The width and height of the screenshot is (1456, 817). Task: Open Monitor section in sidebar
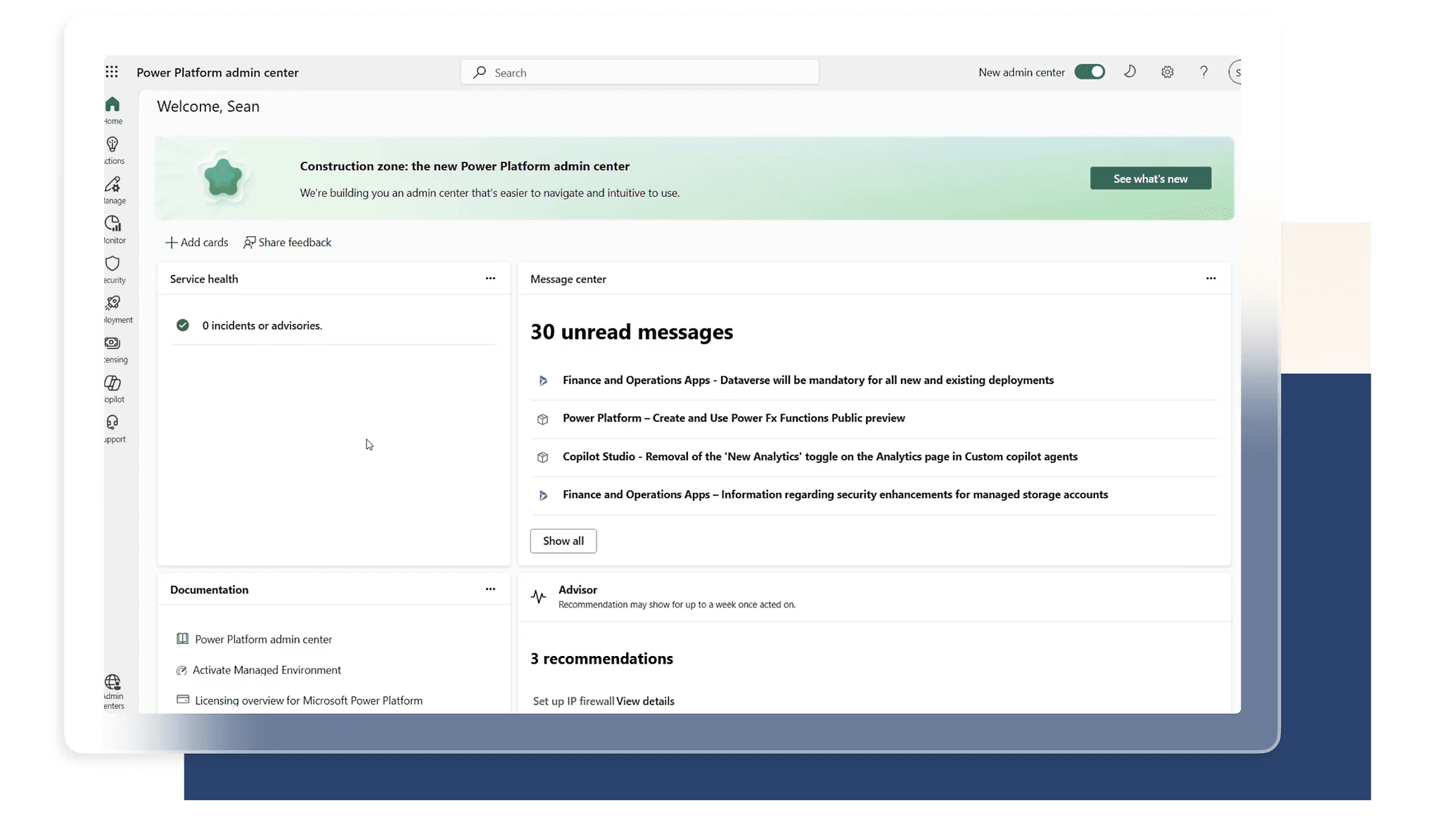tap(113, 229)
